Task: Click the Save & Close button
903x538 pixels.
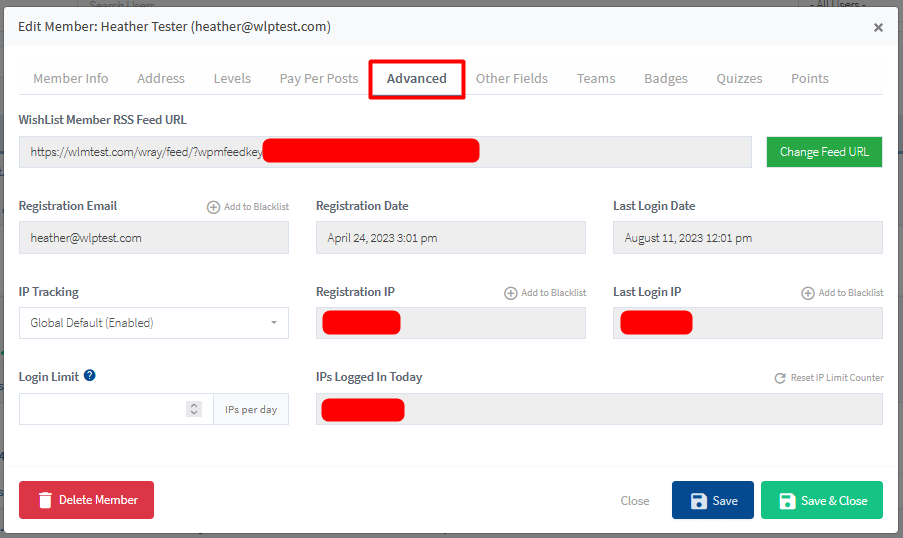Action: [821, 500]
